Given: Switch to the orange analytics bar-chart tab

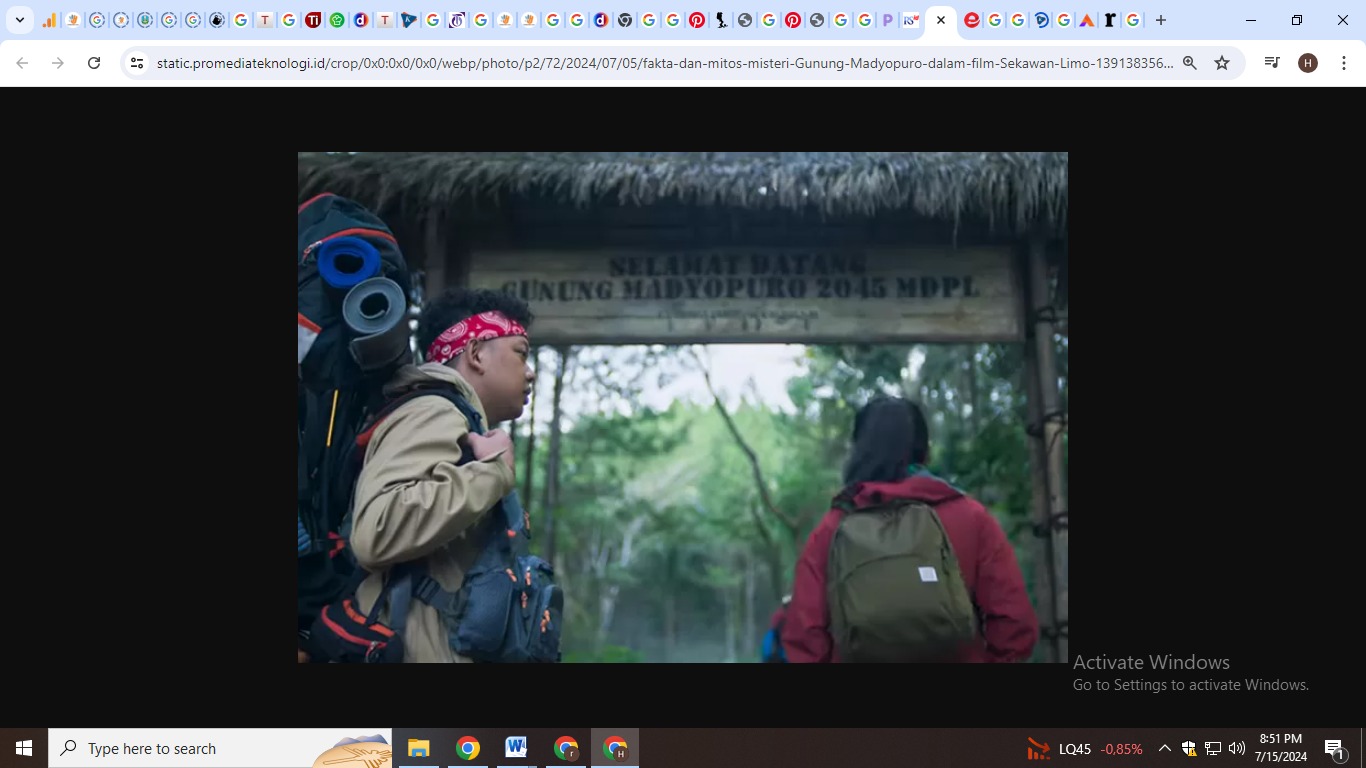Looking at the screenshot, I should point(49,20).
